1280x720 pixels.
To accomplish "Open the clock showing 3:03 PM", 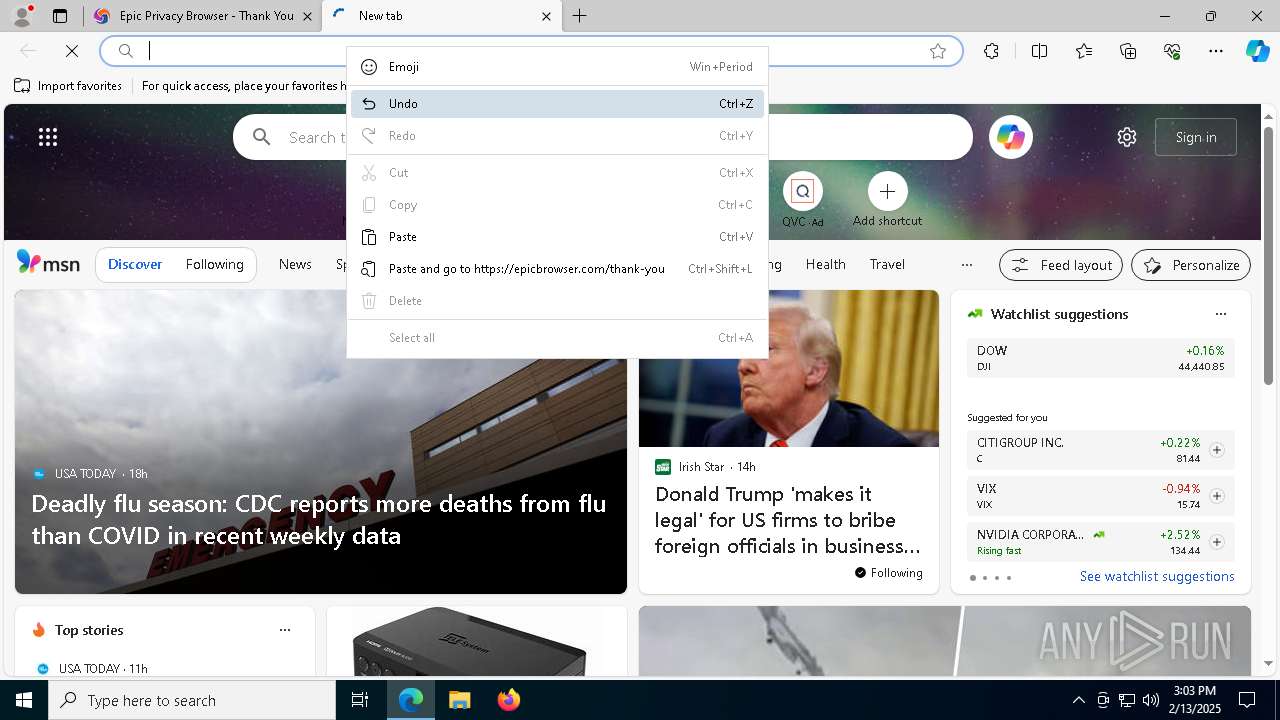I will [1194, 700].
